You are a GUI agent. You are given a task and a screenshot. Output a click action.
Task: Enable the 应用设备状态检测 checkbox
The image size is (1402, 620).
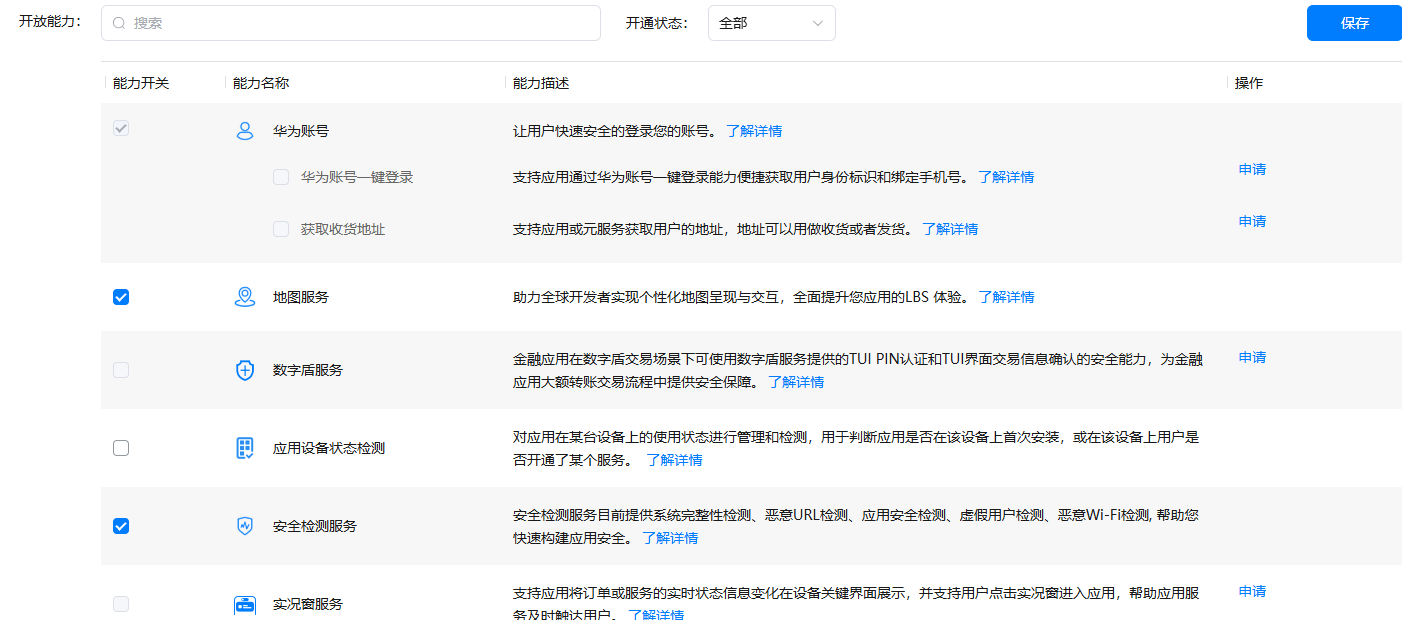click(121, 448)
